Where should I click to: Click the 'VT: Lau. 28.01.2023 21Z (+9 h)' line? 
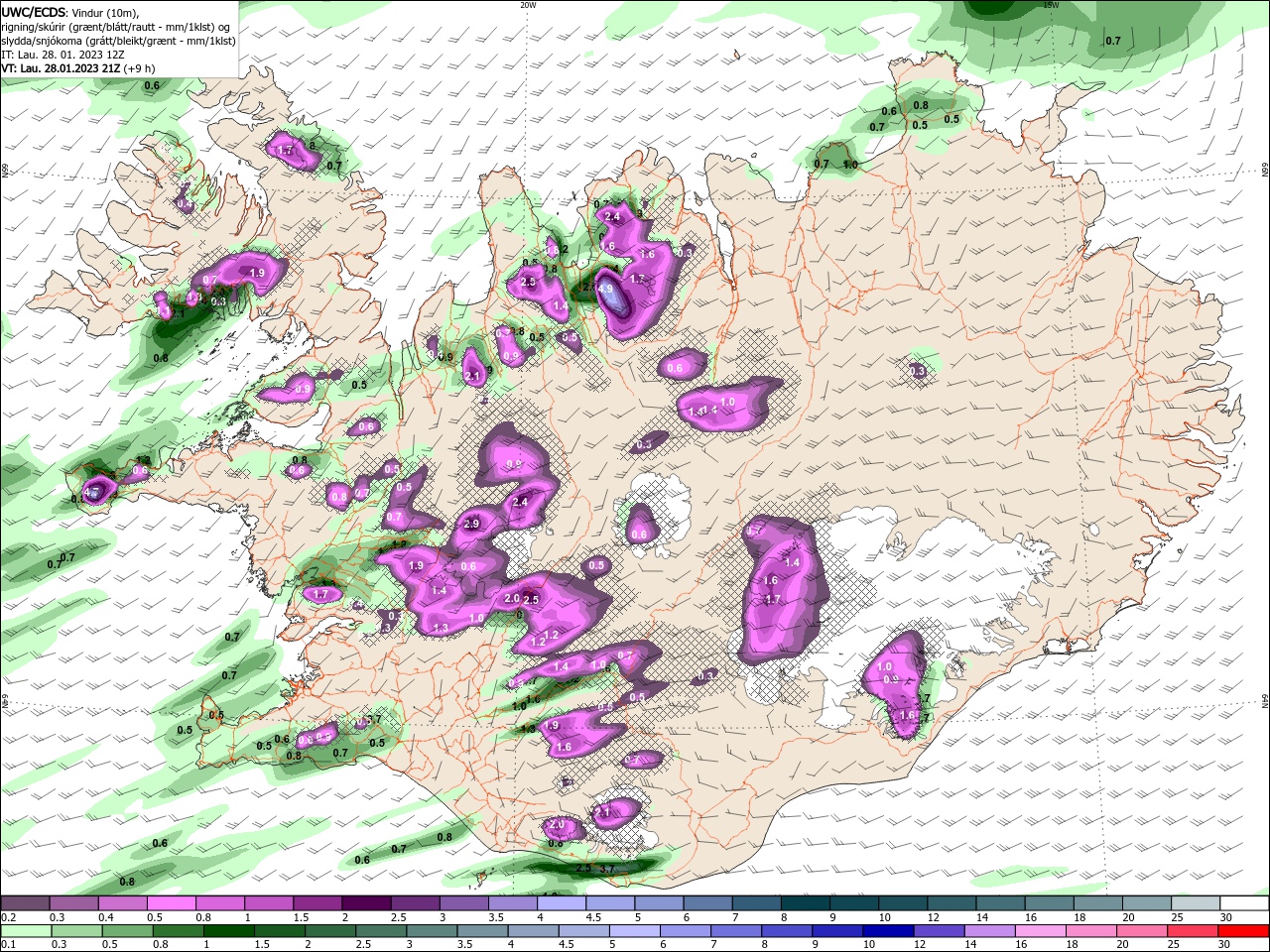(x=77, y=68)
